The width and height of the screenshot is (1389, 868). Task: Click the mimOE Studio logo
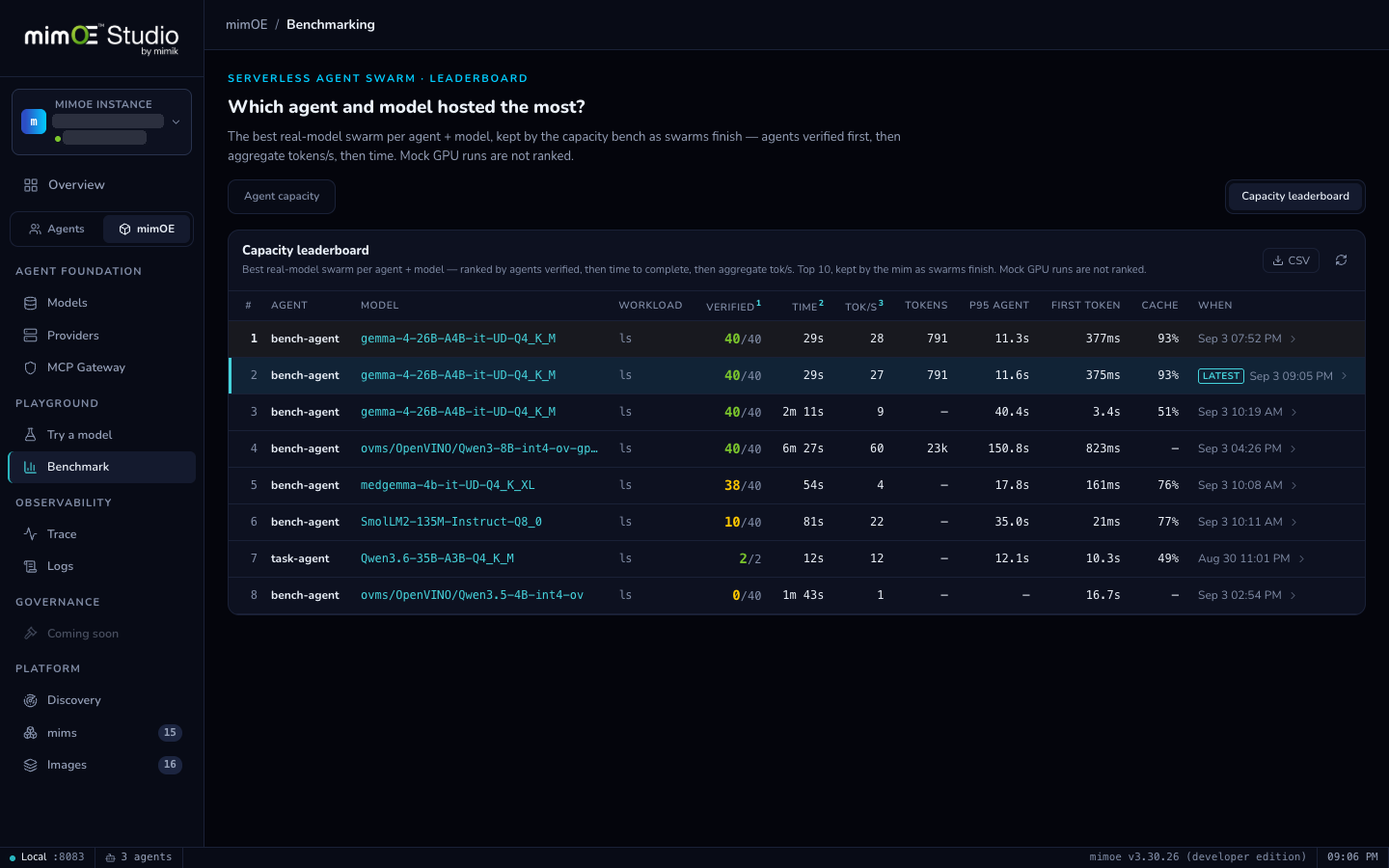pyautogui.click(x=101, y=39)
